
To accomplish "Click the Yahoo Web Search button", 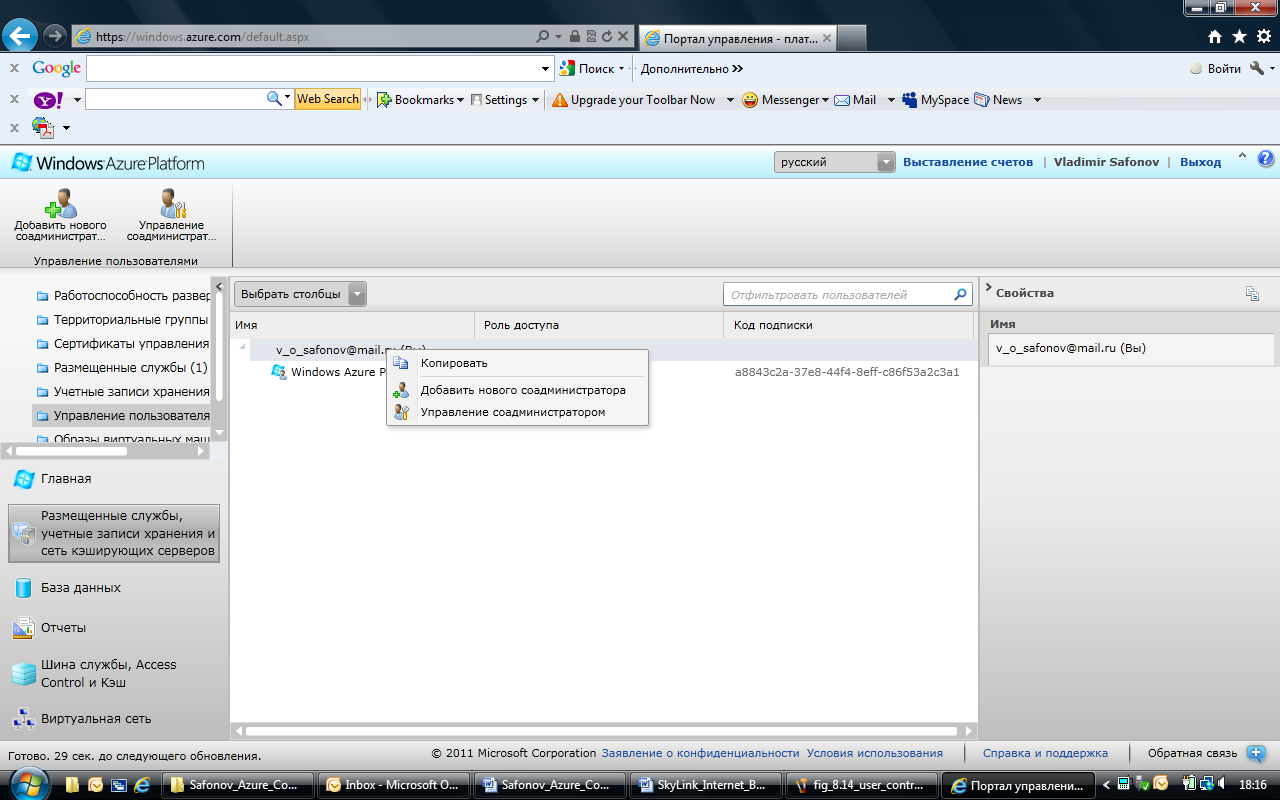I will tap(327, 99).
